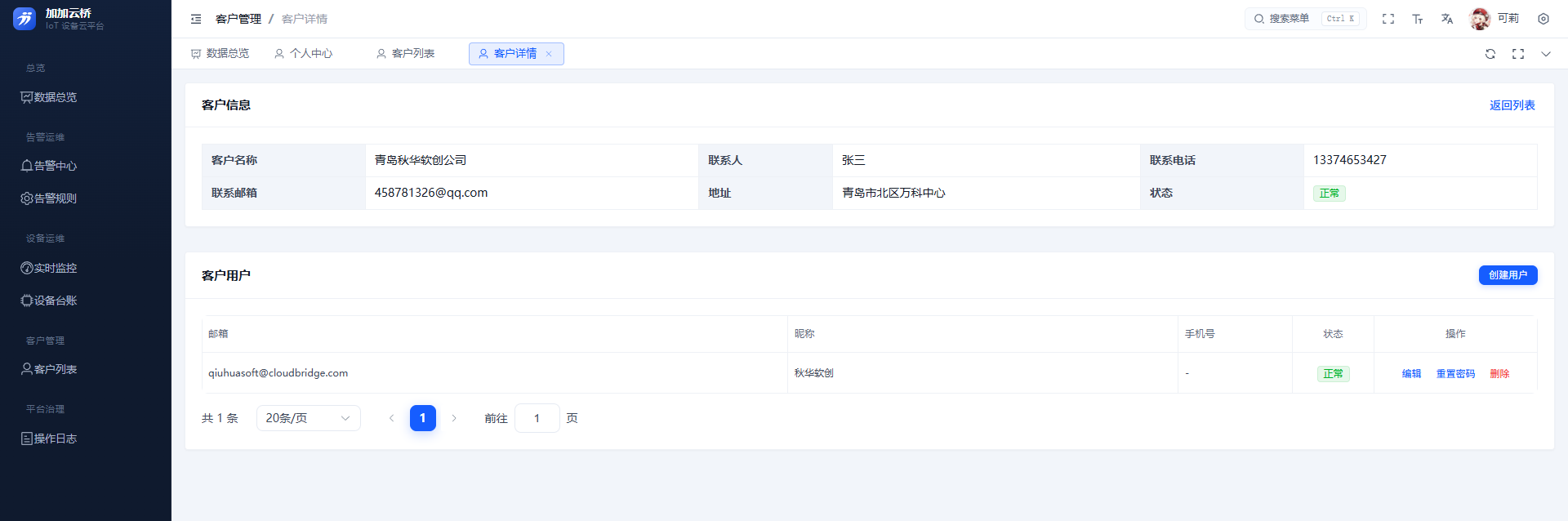
Task: Open the font size setting icon
Action: click(1418, 19)
